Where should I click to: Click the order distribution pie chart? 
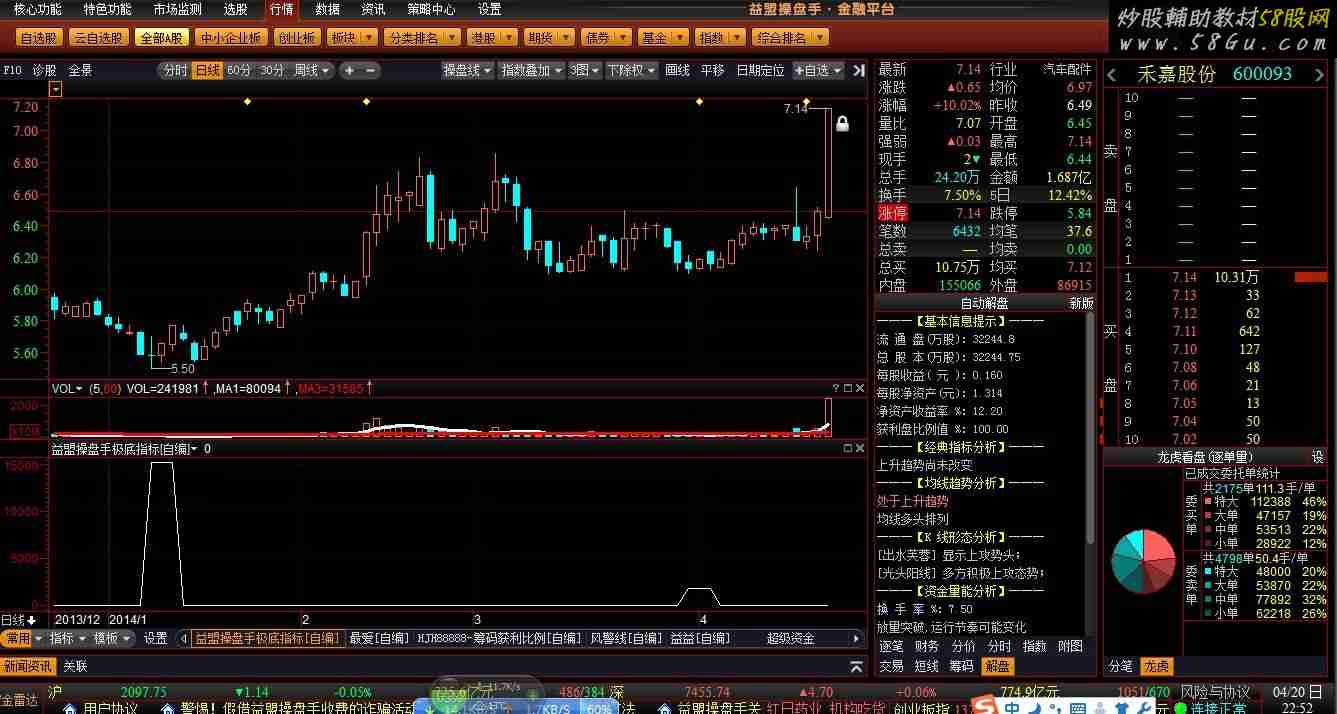pos(1143,559)
